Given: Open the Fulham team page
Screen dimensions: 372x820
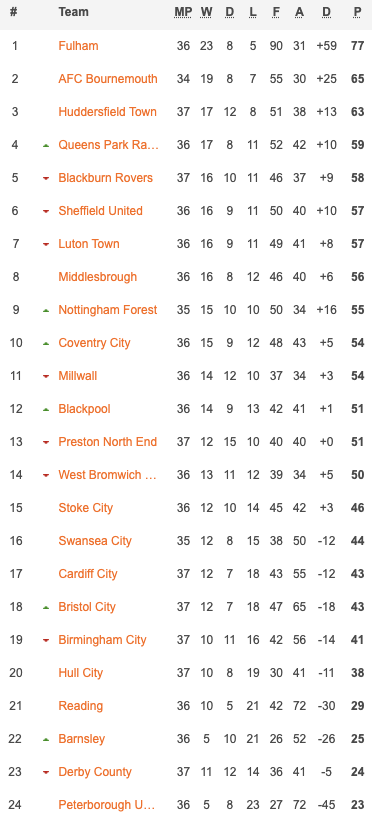Looking at the screenshot, I should 78,45.
